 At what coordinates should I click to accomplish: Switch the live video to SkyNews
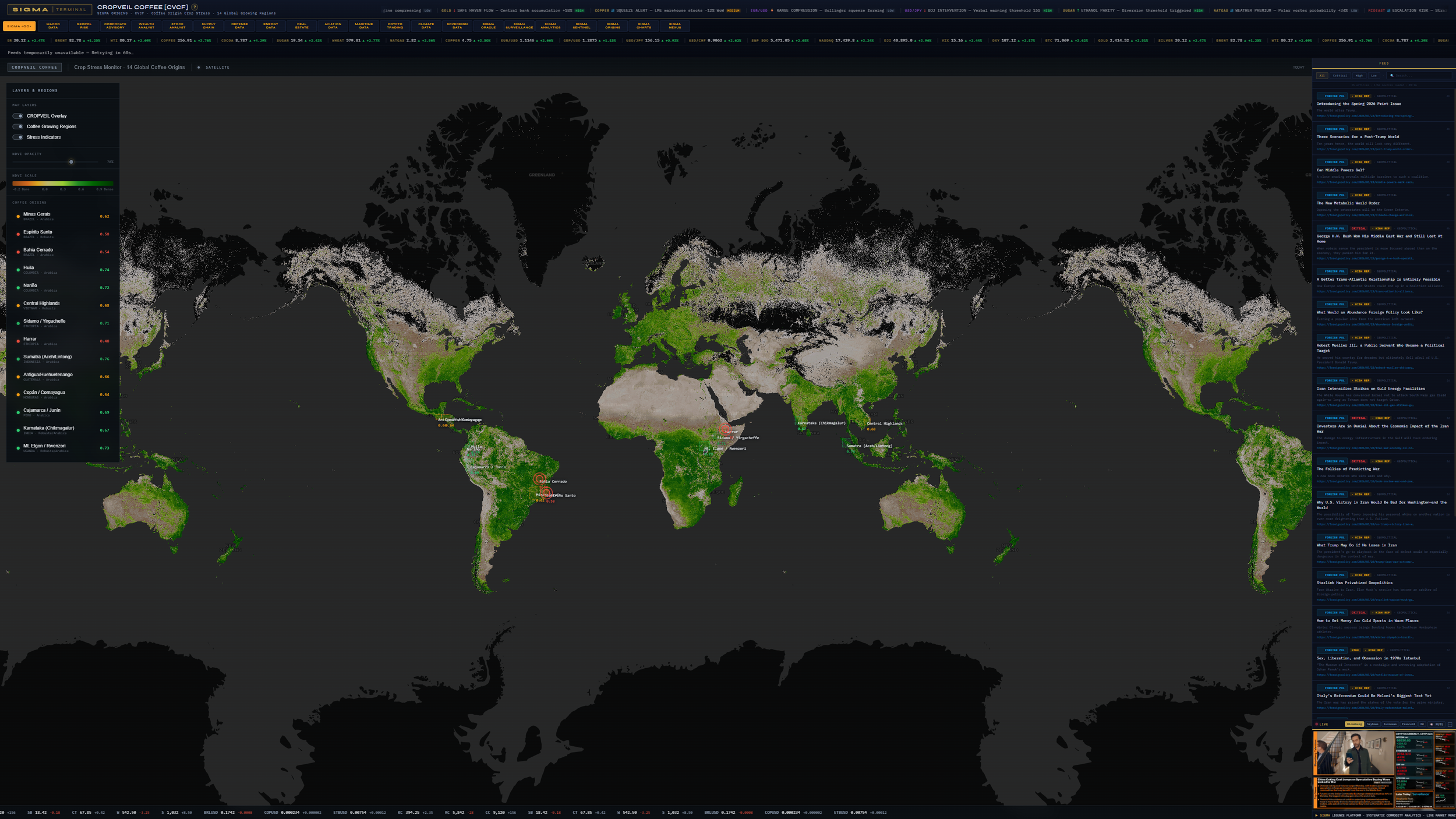[1373, 724]
